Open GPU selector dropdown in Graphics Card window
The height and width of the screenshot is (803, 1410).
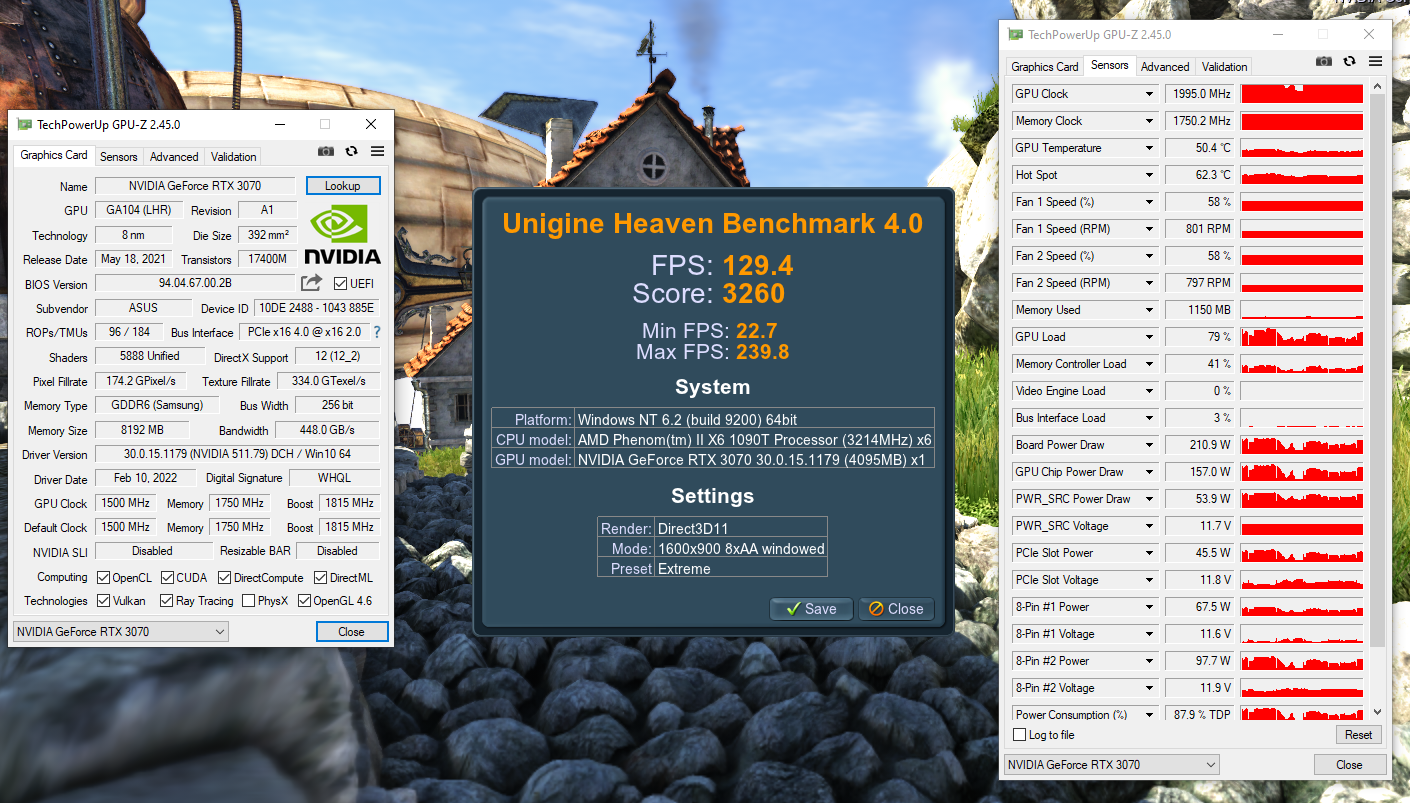point(120,632)
